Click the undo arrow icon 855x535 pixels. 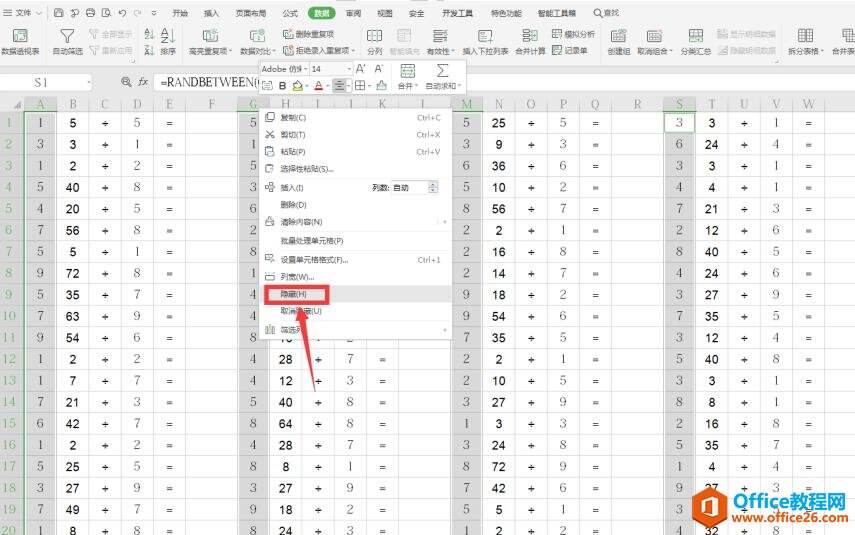122,13
